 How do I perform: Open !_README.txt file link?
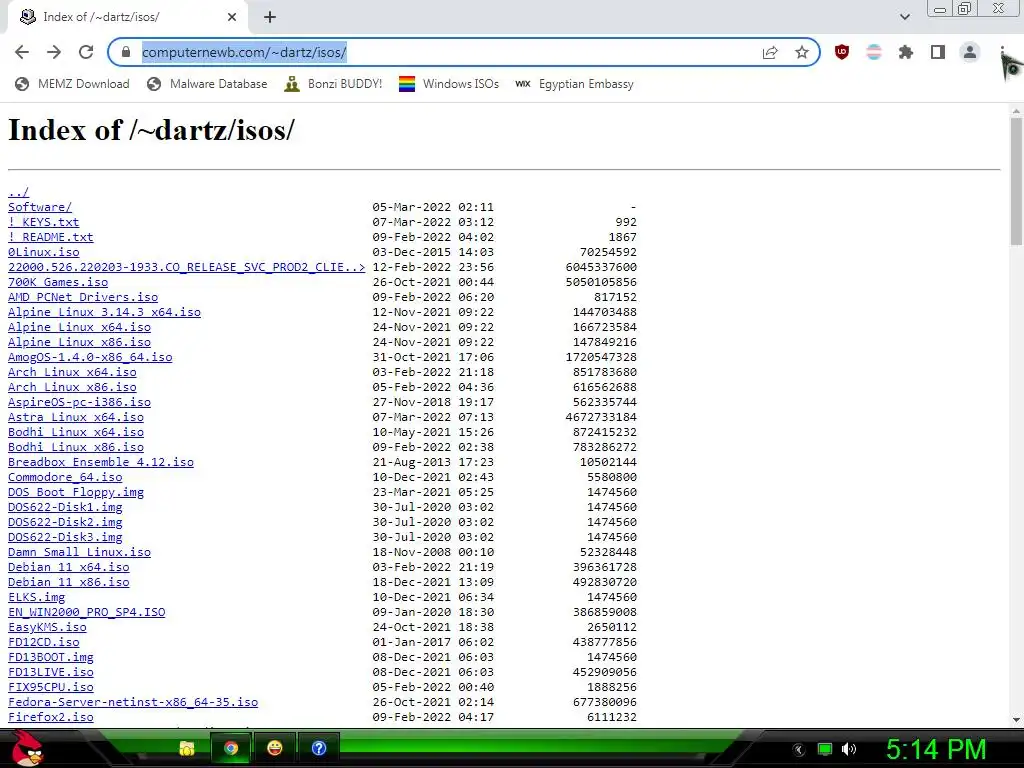click(51, 237)
